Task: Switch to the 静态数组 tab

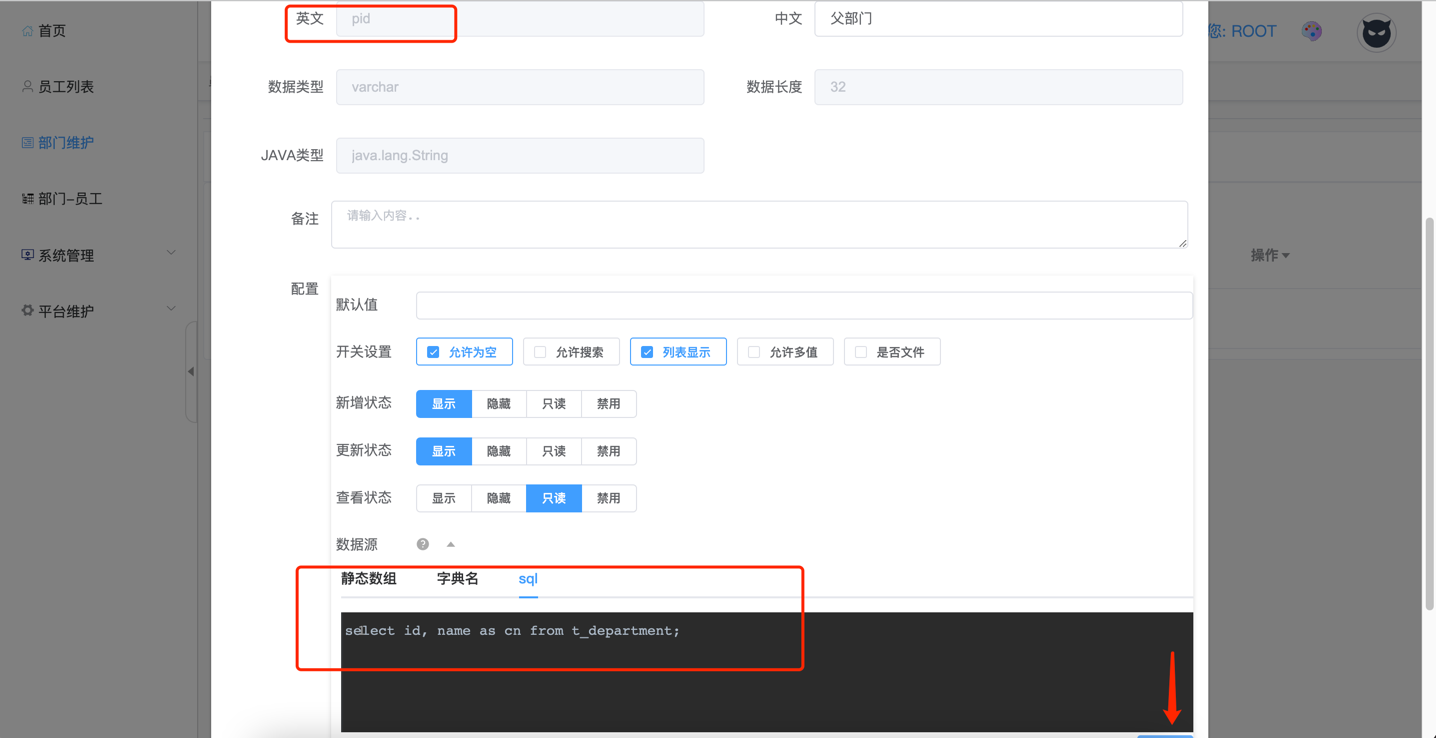Action: pos(369,579)
